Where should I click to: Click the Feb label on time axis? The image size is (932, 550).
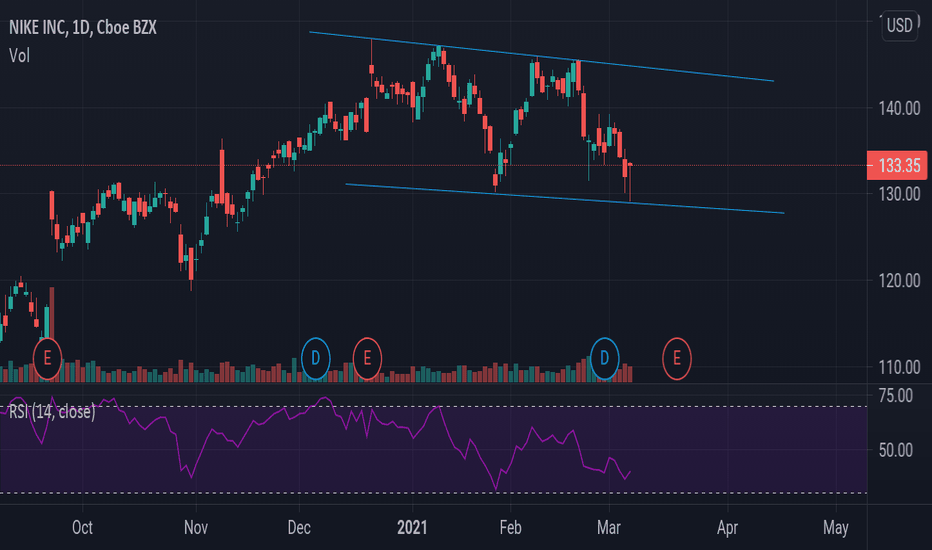pyautogui.click(x=510, y=527)
